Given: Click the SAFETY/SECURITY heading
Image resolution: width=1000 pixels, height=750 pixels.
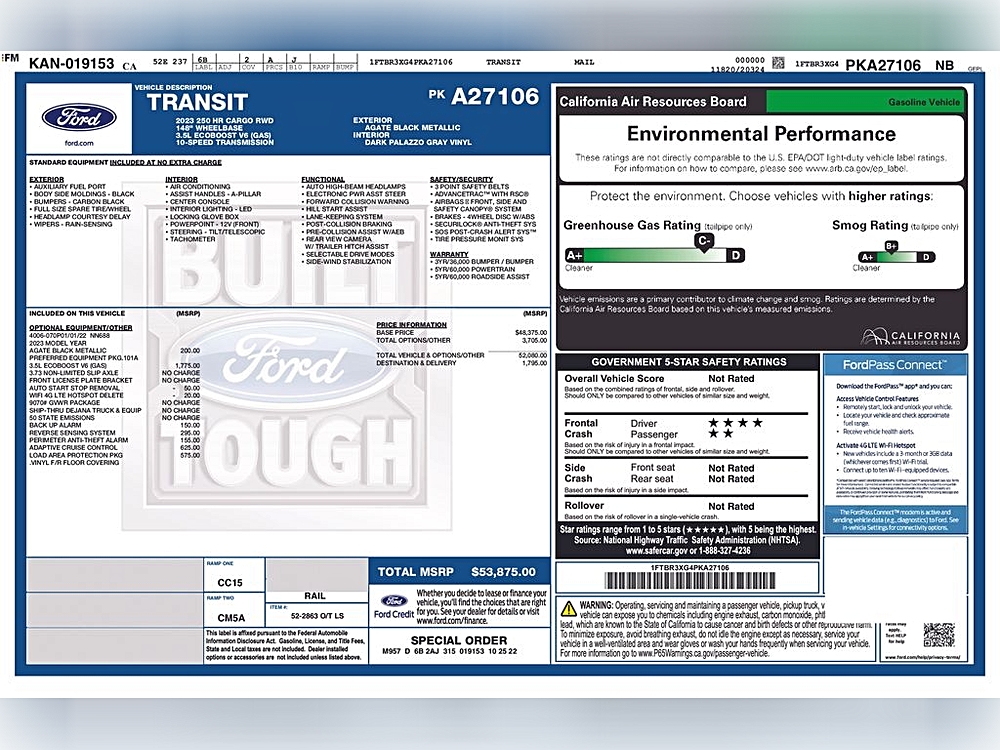Looking at the screenshot, I should click(461, 179).
